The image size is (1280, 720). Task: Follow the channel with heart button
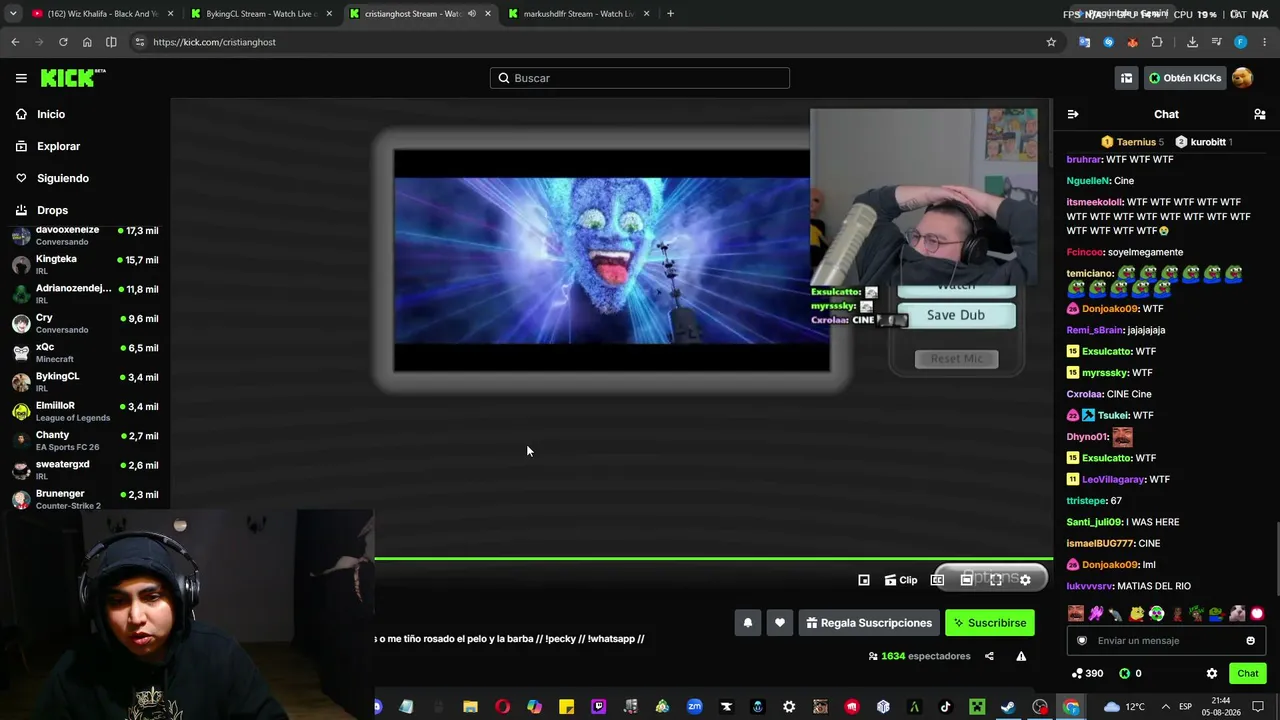coord(780,623)
